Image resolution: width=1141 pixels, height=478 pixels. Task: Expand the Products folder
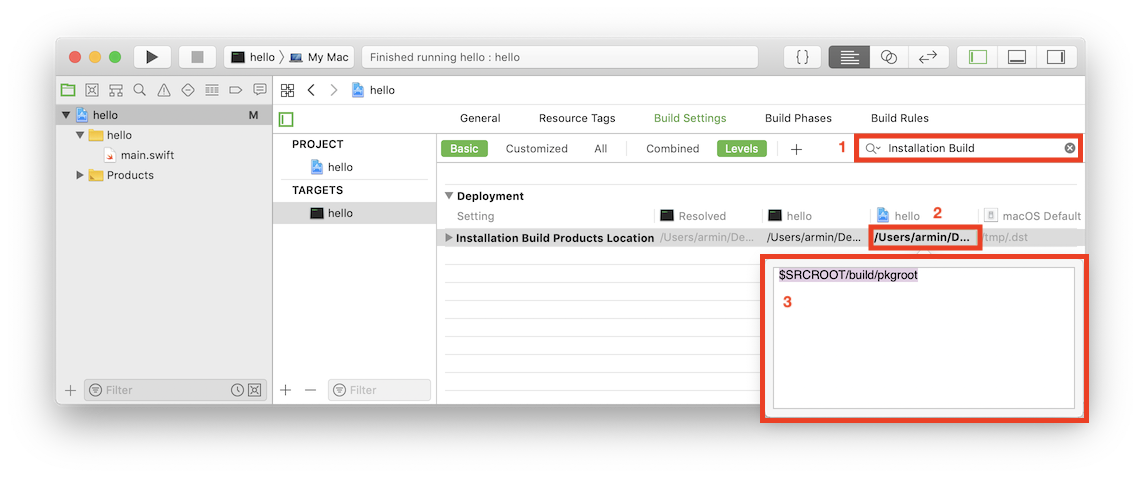click(80, 175)
